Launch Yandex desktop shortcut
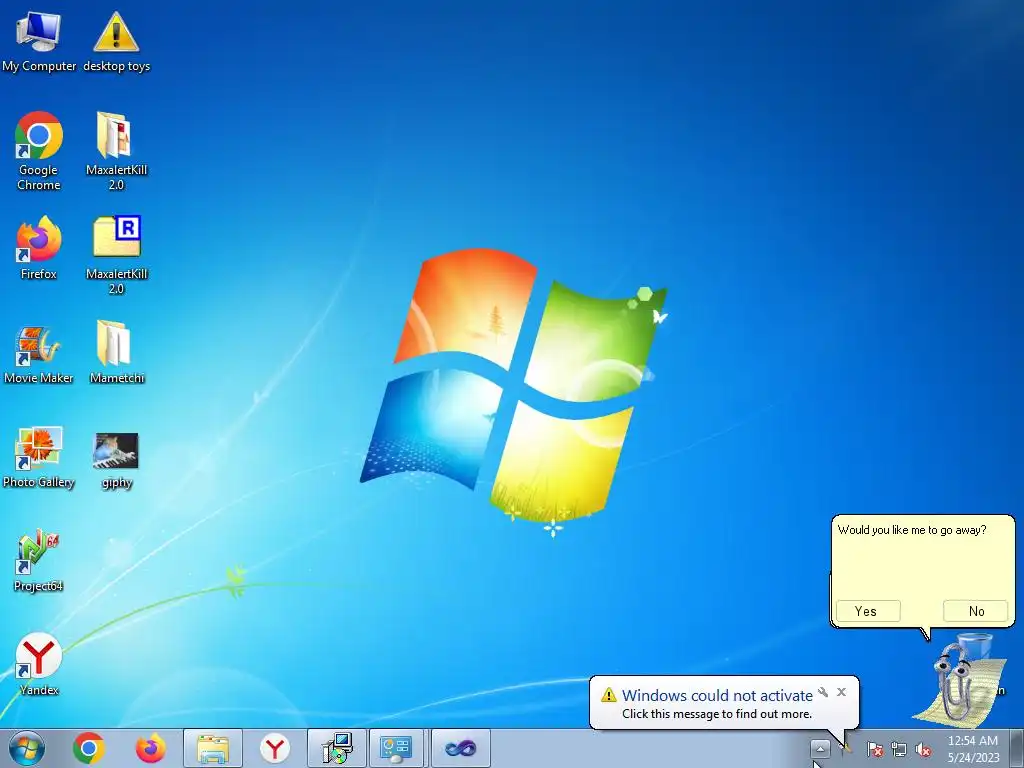 click(39, 664)
